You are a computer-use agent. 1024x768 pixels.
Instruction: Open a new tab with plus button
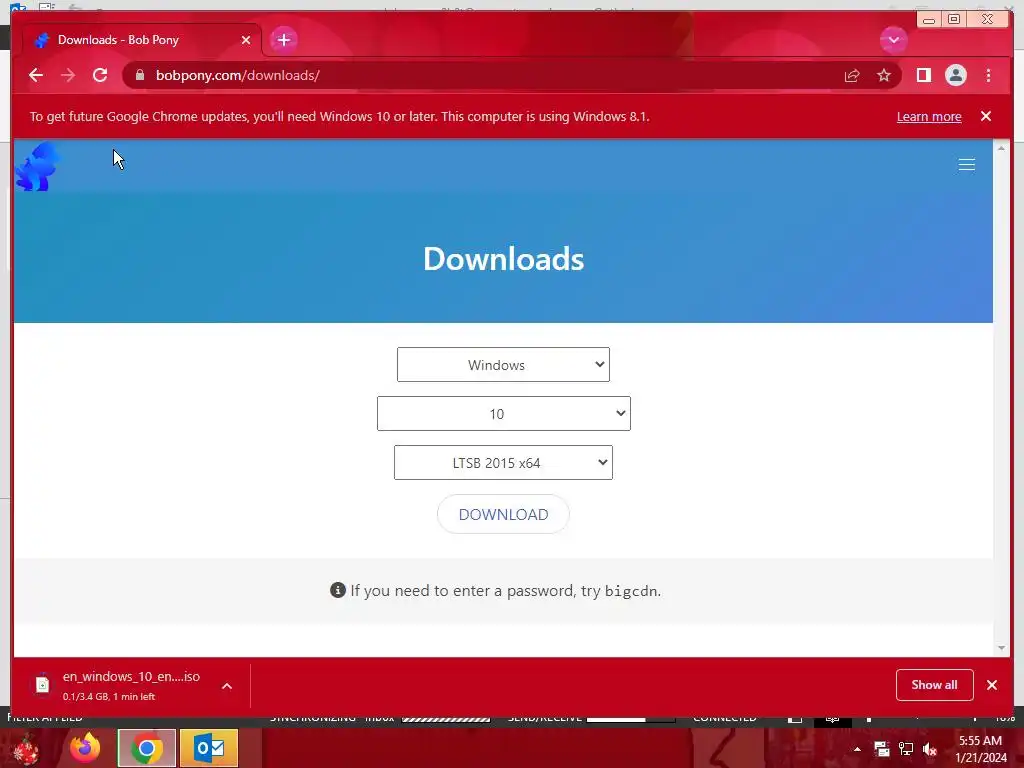point(283,40)
